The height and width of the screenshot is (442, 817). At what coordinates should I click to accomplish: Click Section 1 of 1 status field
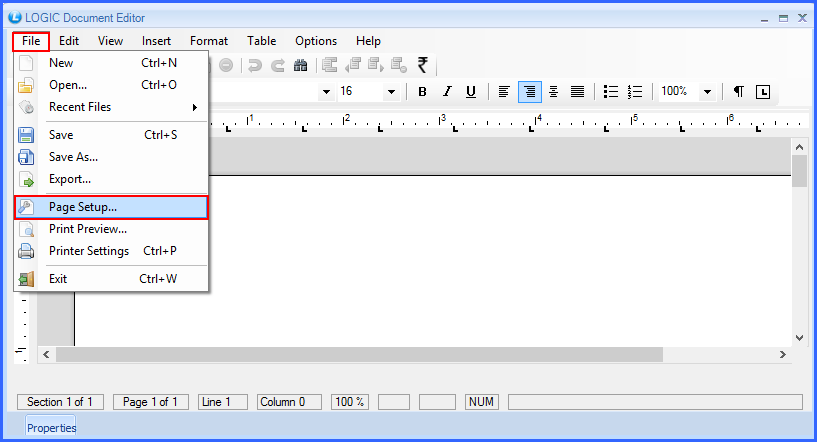tap(60, 402)
